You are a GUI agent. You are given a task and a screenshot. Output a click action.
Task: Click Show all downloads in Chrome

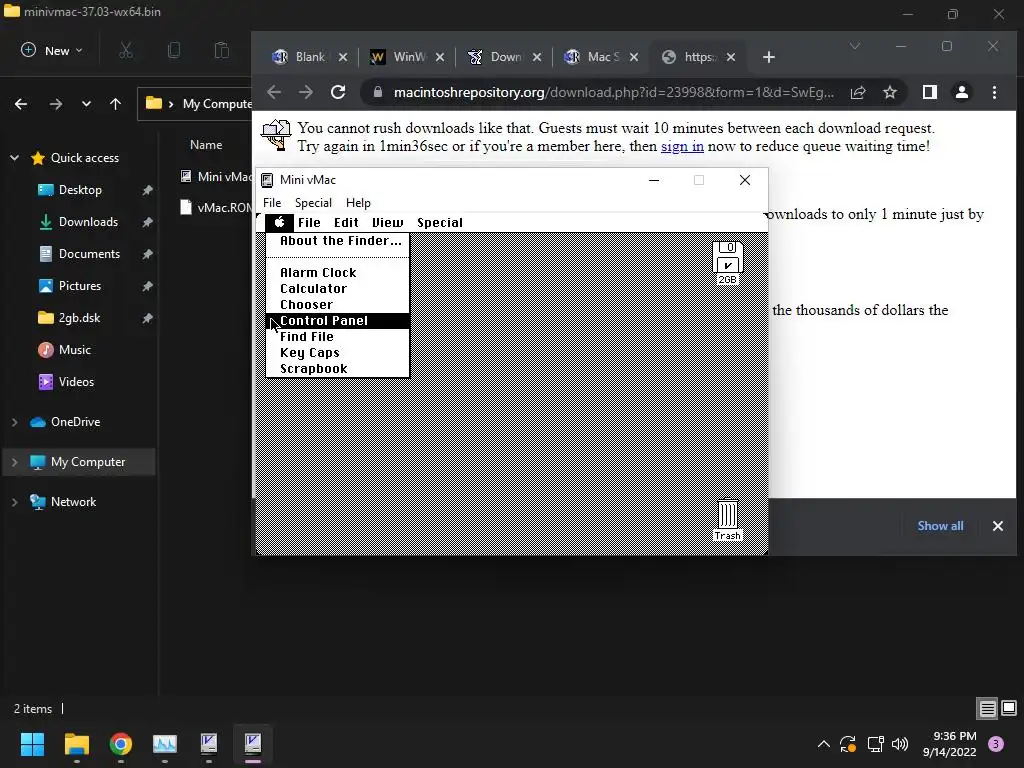(x=940, y=526)
